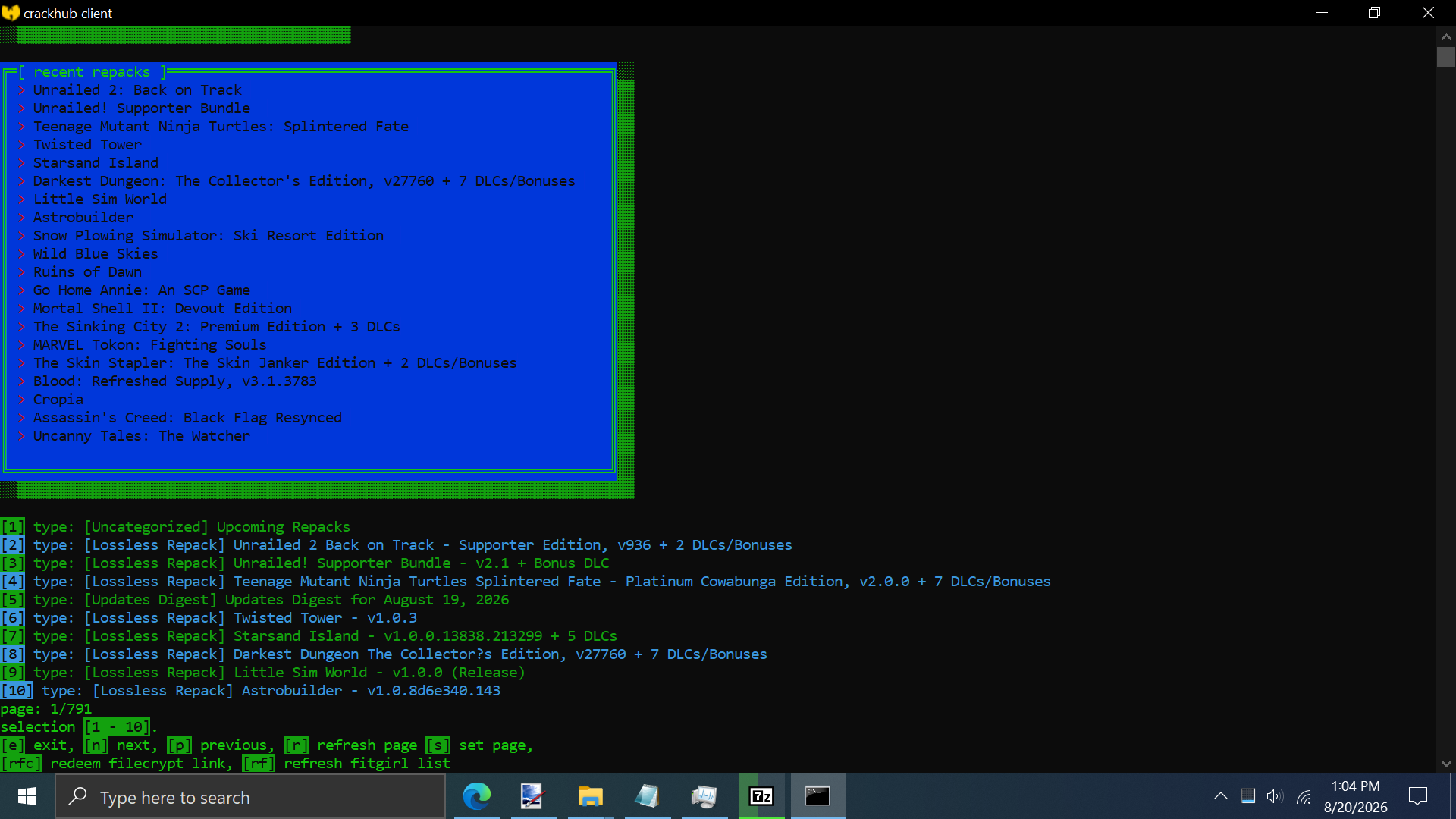Click Snow Plowing Simulator: Ski Resort Edition
This screenshot has height=819, width=1456.
(x=209, y=236)
